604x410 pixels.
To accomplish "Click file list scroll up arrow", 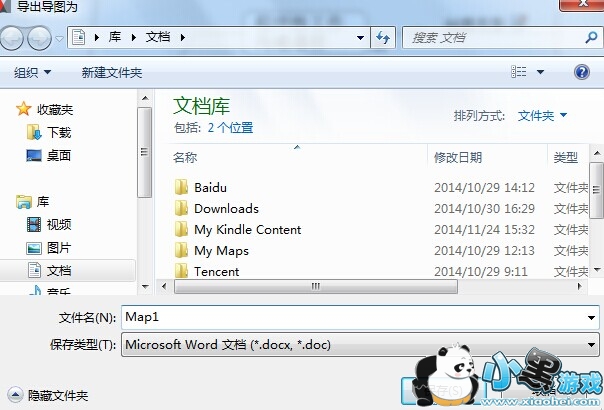I will point(597,154).
